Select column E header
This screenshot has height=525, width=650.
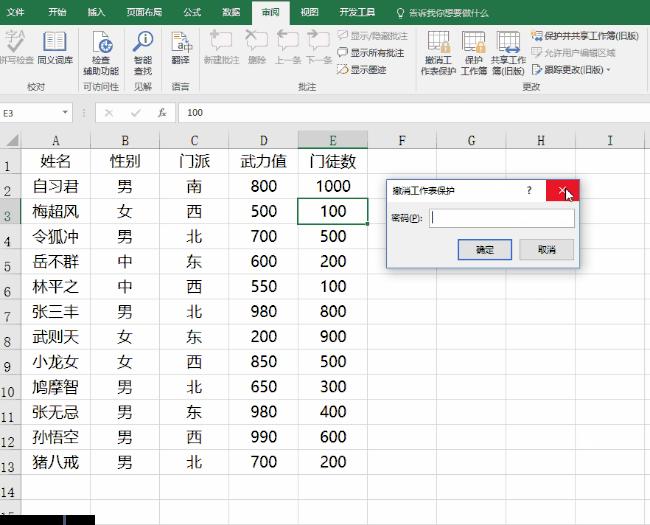(x=333, y=140)
